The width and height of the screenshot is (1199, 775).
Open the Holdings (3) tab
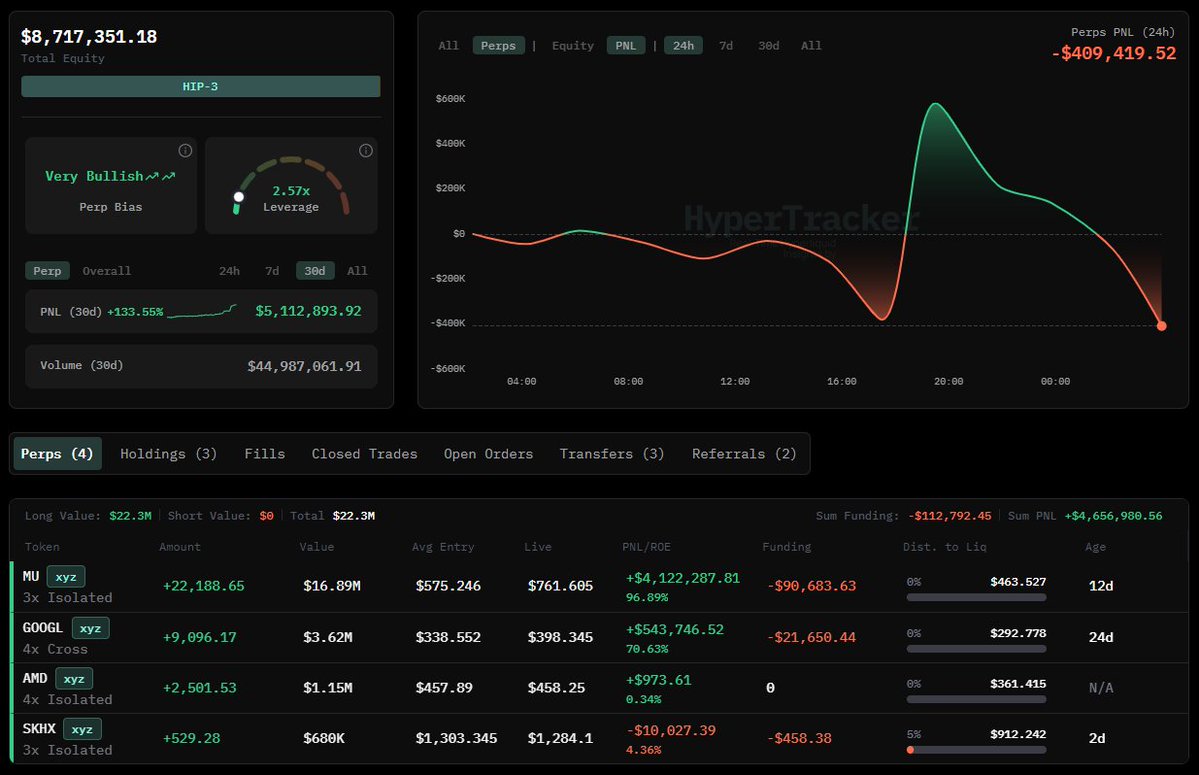(x=168, y=454)
